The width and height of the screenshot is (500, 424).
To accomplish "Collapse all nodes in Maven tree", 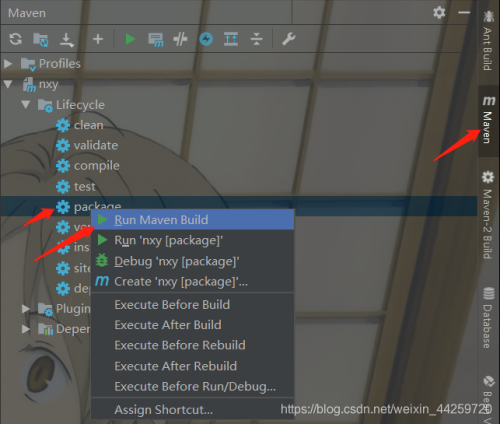I will [x=256, y=39].
